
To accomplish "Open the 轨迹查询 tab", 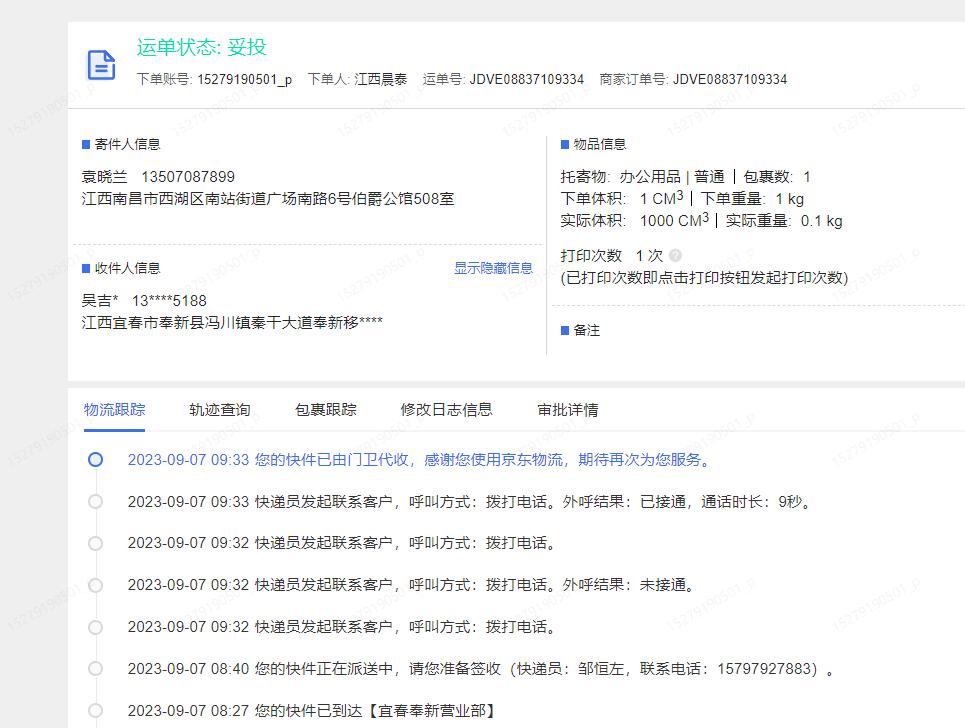I will (x=220, y=410).
